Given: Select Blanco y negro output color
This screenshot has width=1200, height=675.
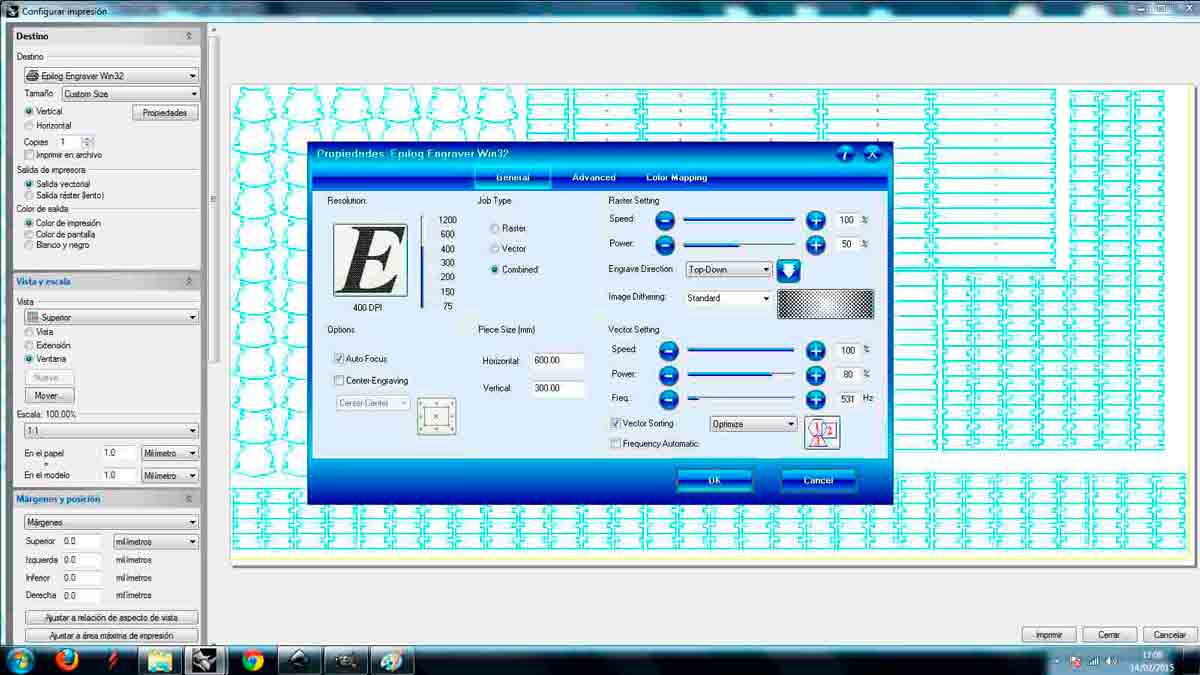Looking at the screenshot, I should click(29, 245).
